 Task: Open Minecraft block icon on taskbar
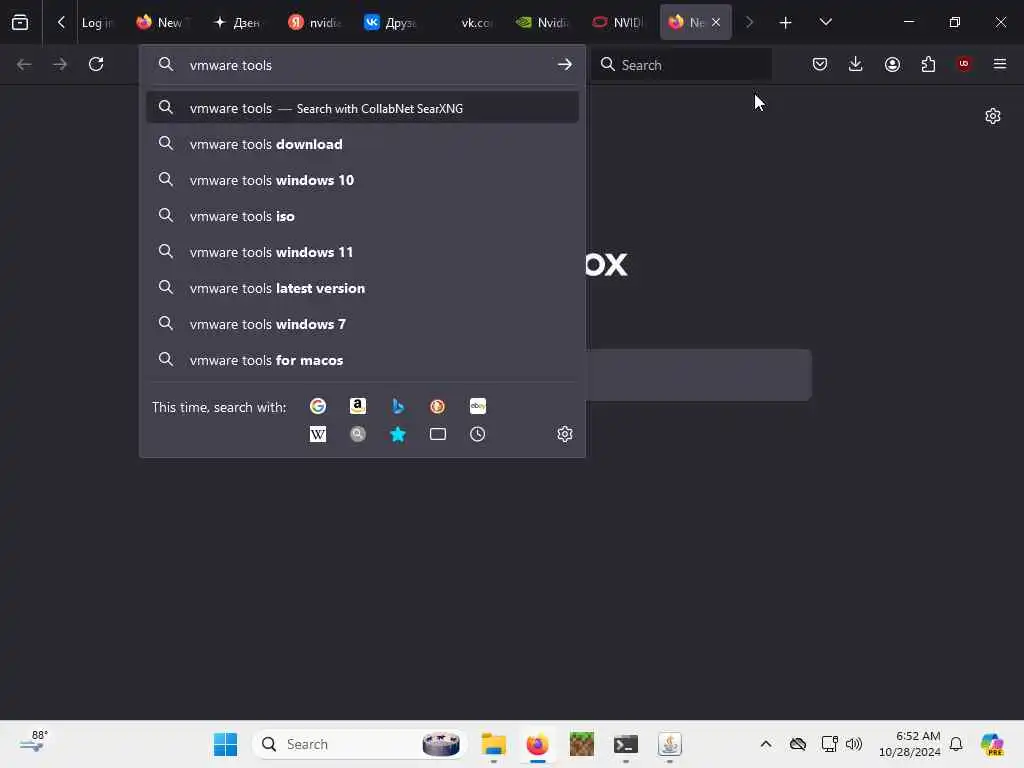click(x=581, y=744)
